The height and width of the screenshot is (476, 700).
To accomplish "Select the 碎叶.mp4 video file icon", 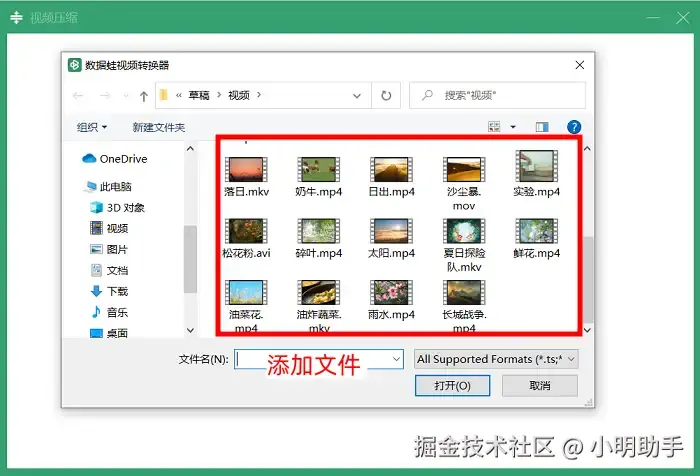I will click(318, 231).
